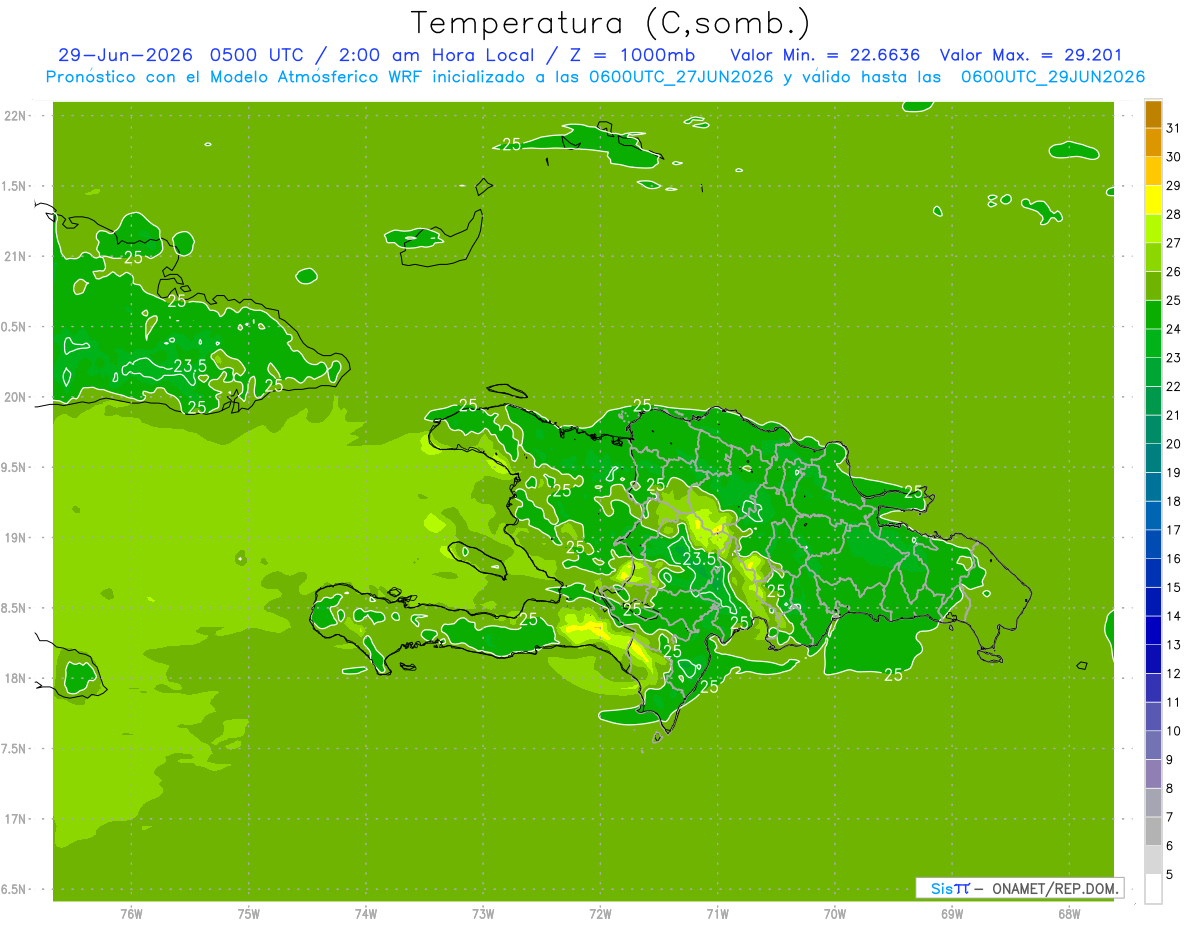This screenshot has width=1200, height=927.
Task: Click the 72W longitude axis label
Action: pos(600,914)
